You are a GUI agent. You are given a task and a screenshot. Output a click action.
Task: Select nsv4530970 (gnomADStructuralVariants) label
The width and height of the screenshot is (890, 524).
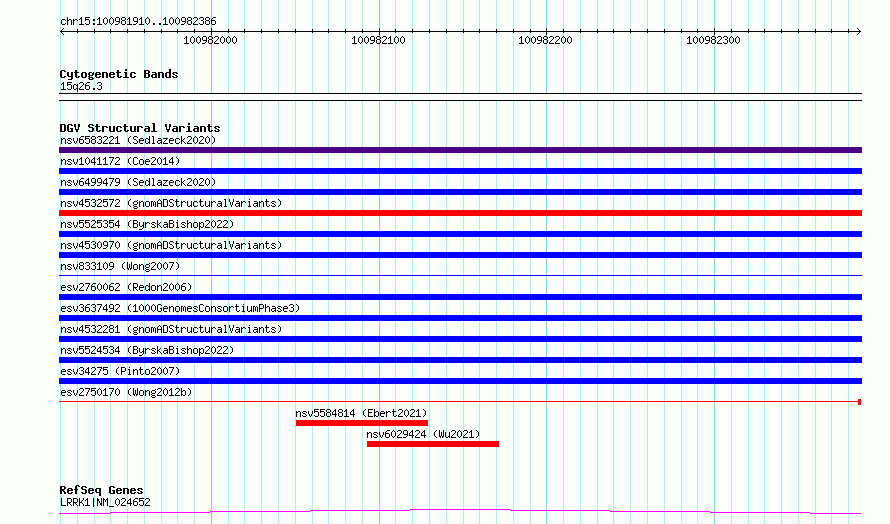point(171,245)
